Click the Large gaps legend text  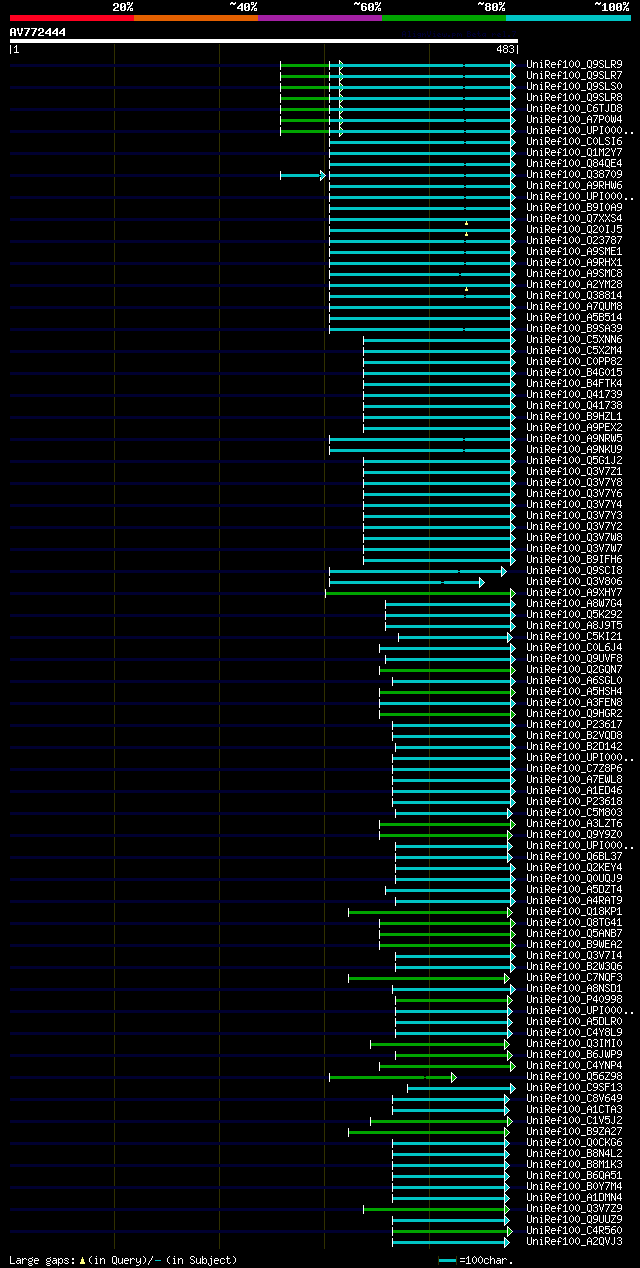(123, 1260)
